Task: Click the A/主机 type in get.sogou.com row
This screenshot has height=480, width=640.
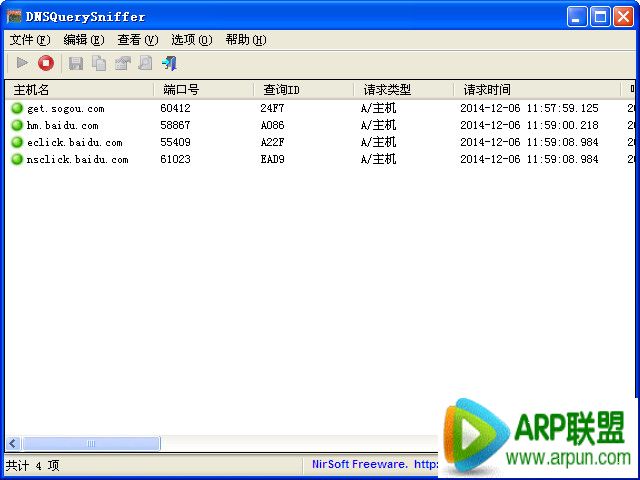Action: tap(378, 108)
